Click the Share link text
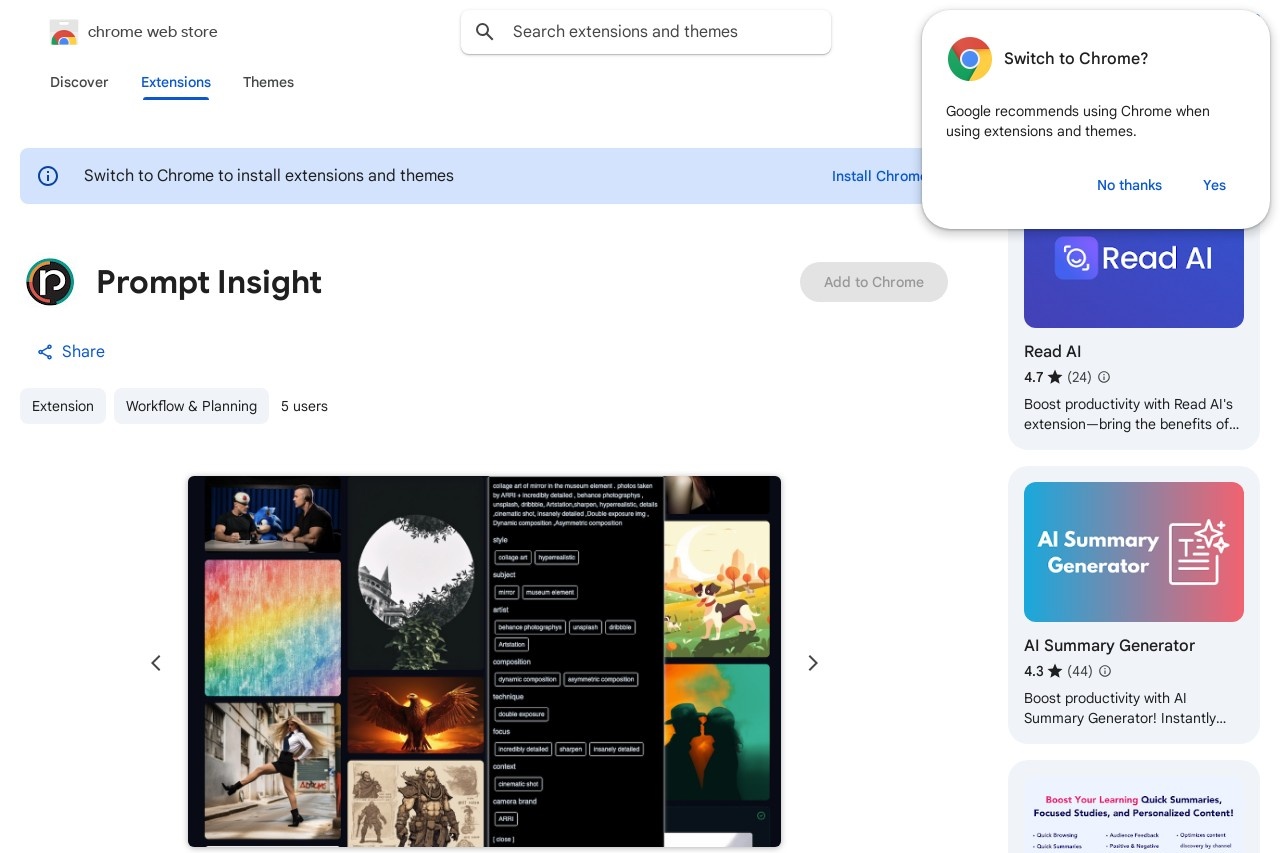 [83, 352]
